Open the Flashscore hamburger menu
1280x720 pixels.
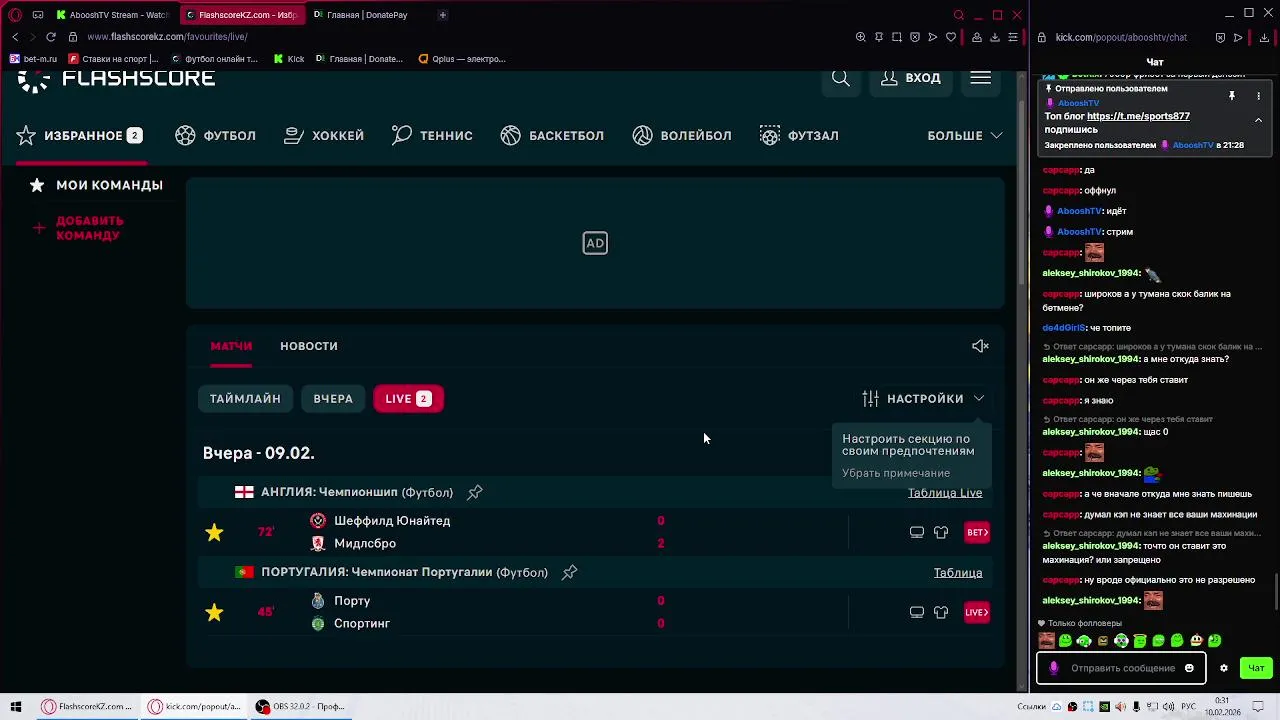point(980,78)
